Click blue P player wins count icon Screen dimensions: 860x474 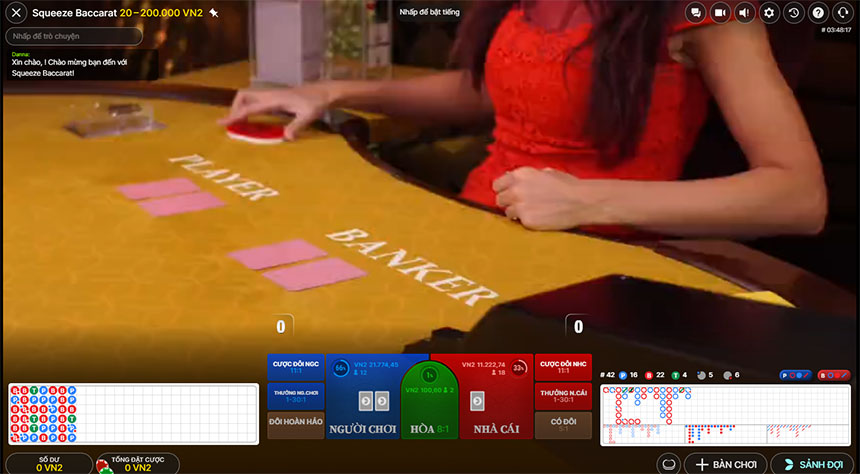(623, 376)
